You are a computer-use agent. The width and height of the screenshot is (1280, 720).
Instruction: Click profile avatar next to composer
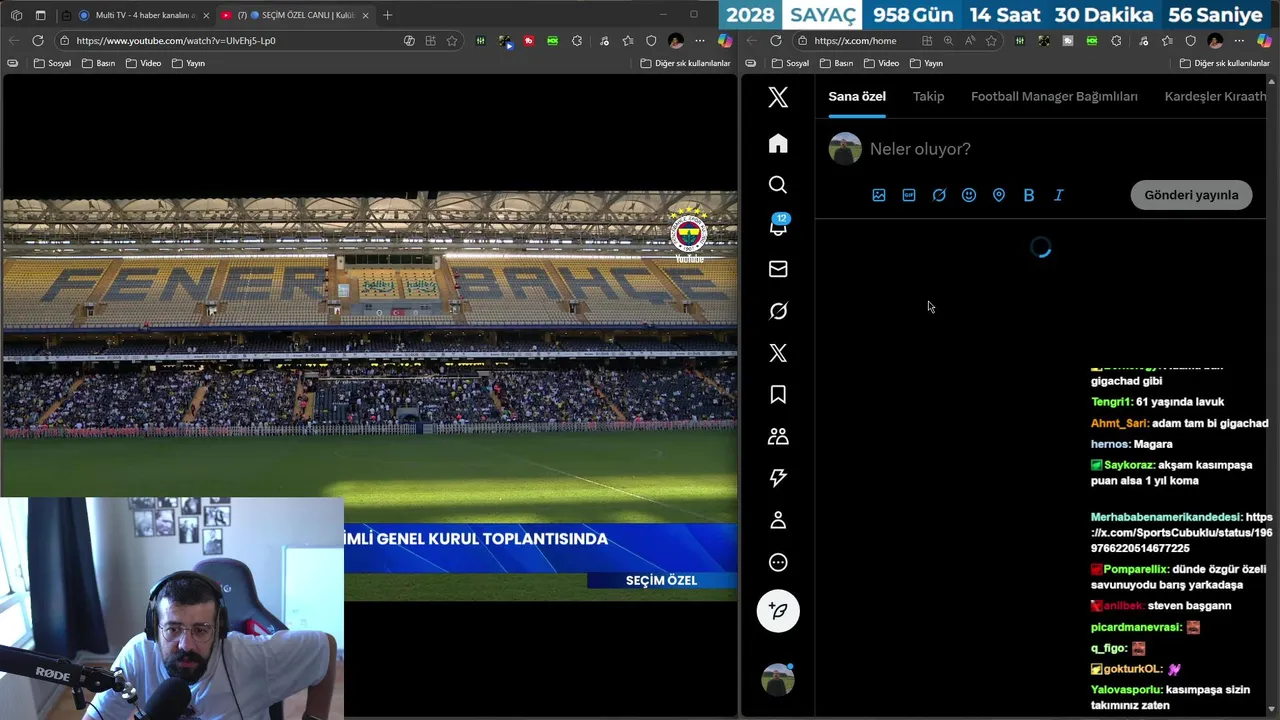click(x=845, y=148)
